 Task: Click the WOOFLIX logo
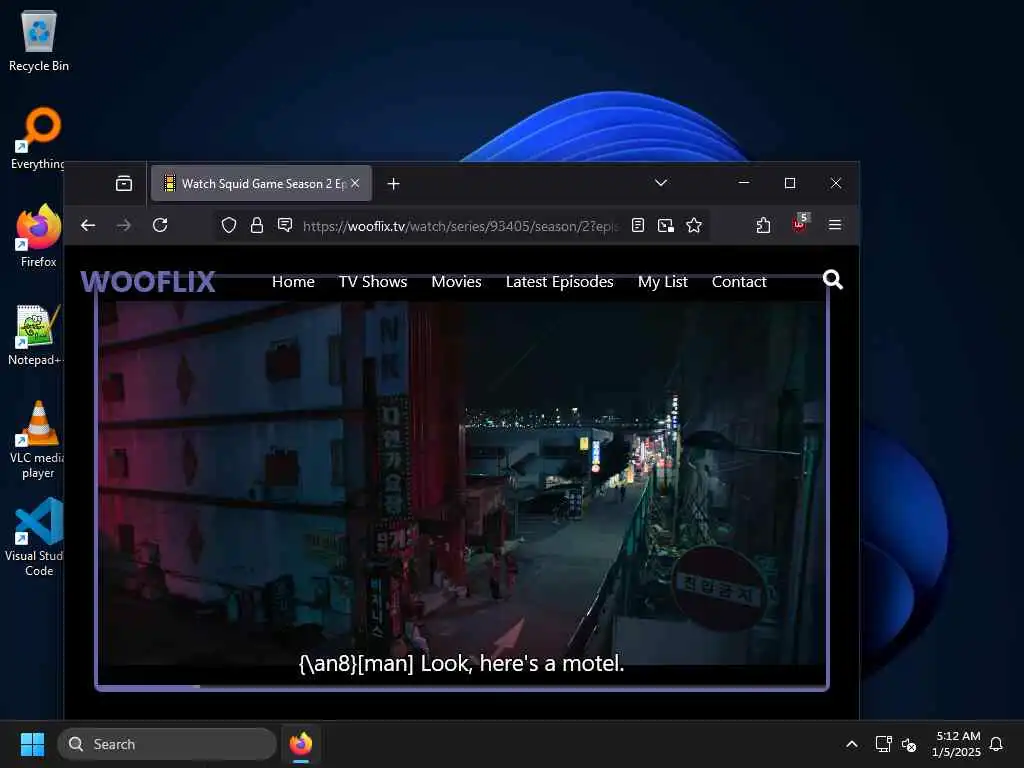[x=148, y=281]
